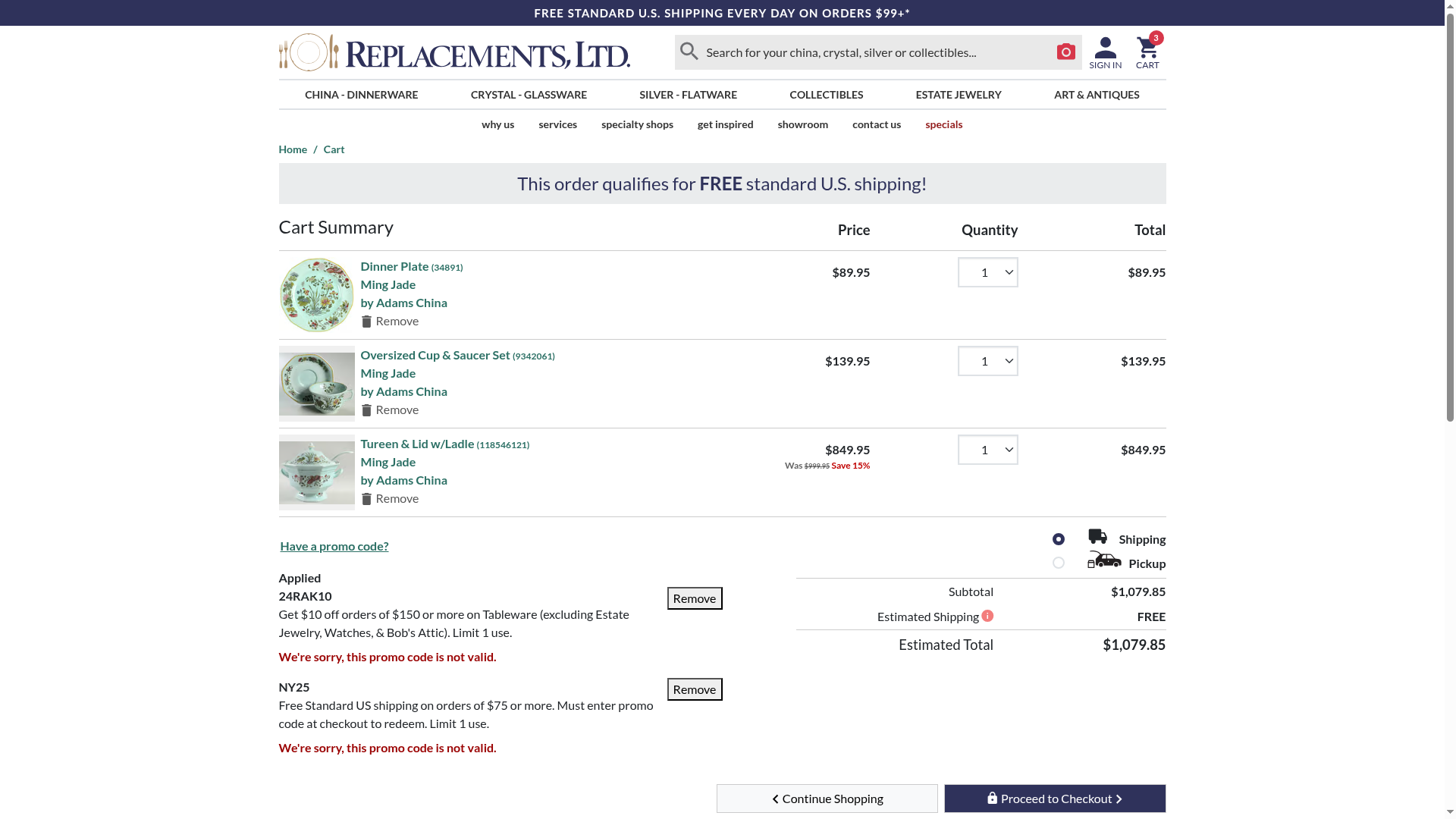Open quantity dropdown for Tureen & Lid w/Ladle
The width and height of the screenshot is (1456, 819).
987,450
